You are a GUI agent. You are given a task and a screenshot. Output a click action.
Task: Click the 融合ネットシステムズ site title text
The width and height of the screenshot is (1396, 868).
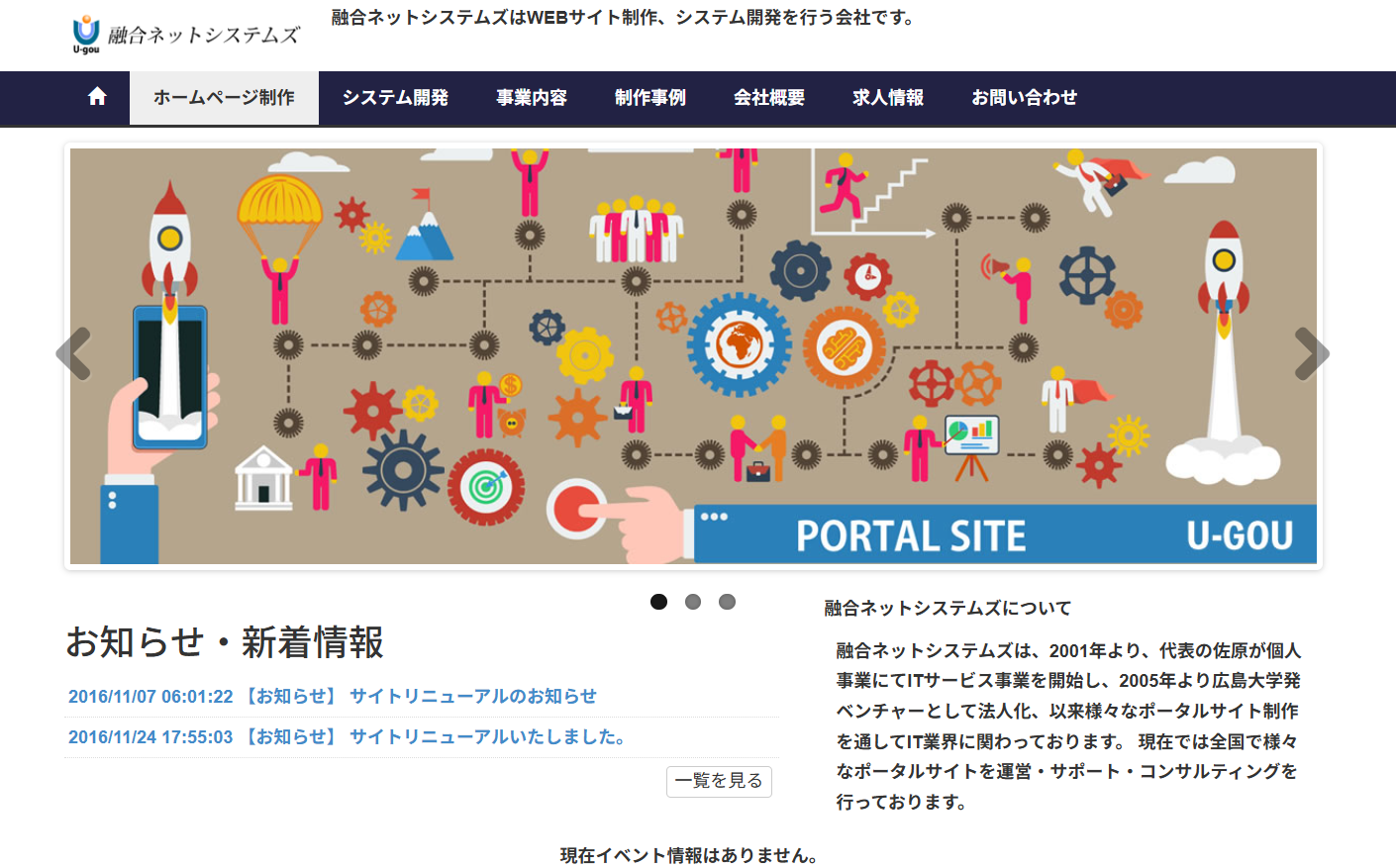coord(204,36)
